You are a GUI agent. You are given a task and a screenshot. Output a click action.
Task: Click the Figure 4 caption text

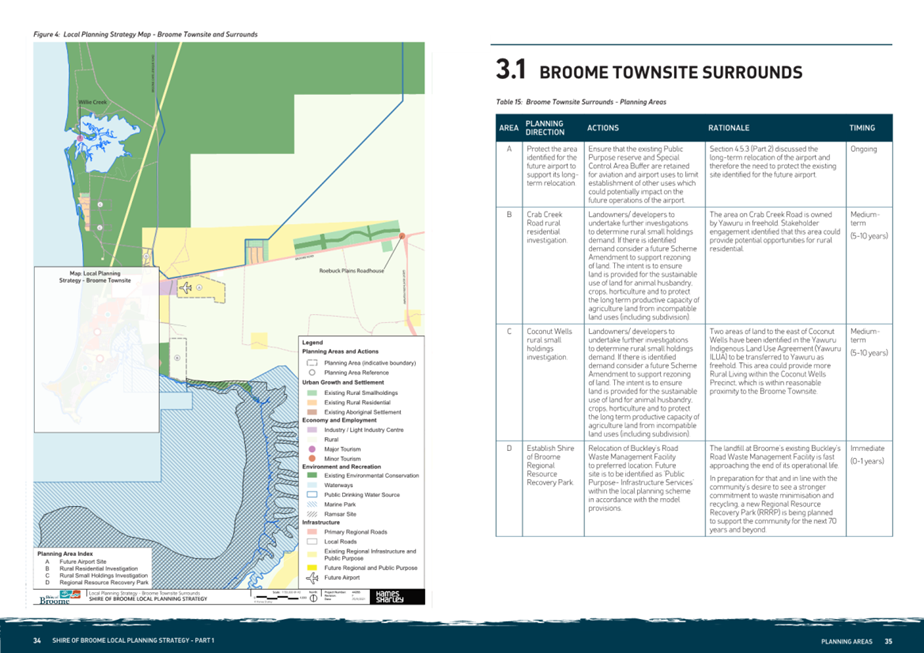[146, 34]
